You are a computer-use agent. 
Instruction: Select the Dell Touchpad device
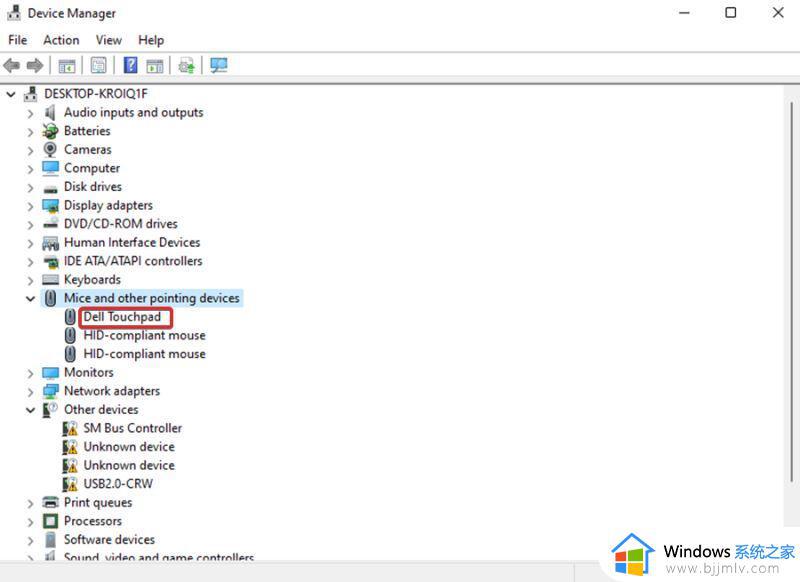pos(122,317)
